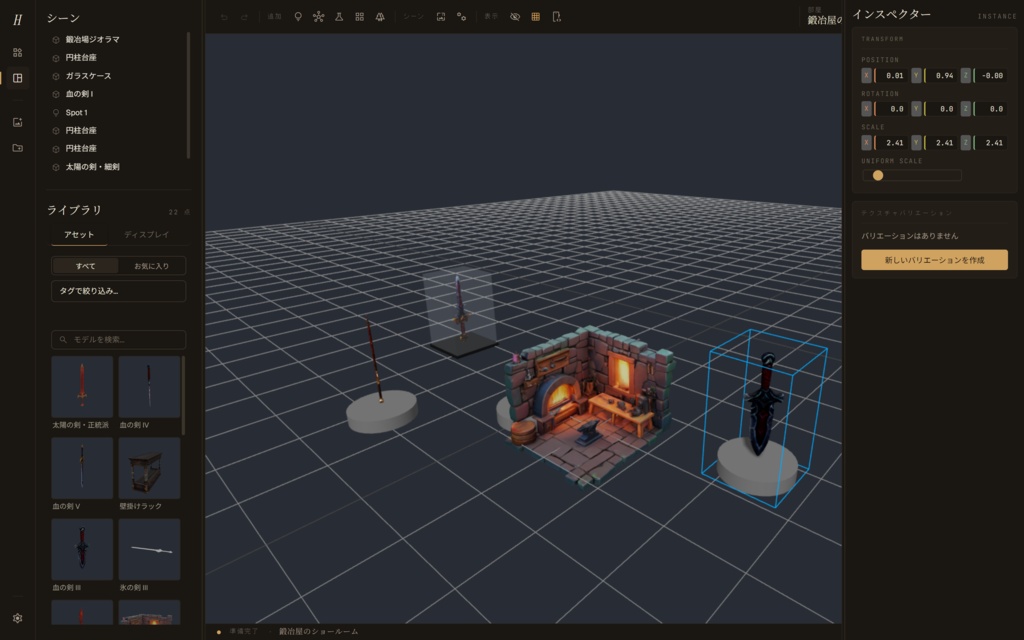1024x640 pixels.
Task: Click the add-folder sidebar icon
Action: pyautogui.click(x=18, y=148)
